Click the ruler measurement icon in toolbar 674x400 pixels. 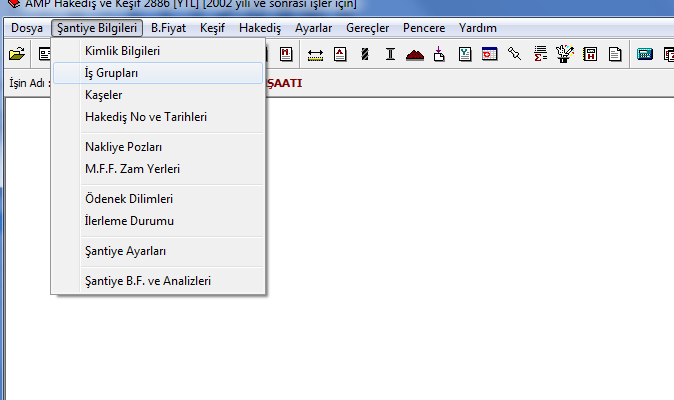pos(316,54)
